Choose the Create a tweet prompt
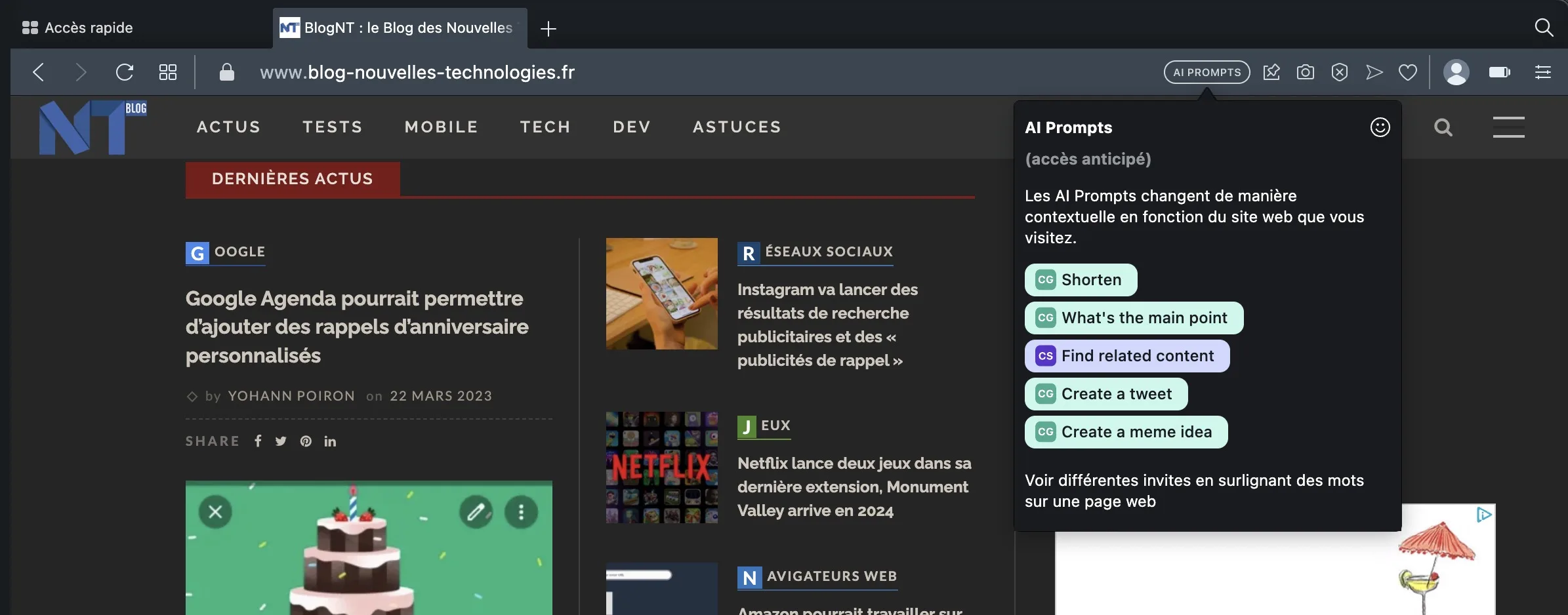 (1106, 394)
